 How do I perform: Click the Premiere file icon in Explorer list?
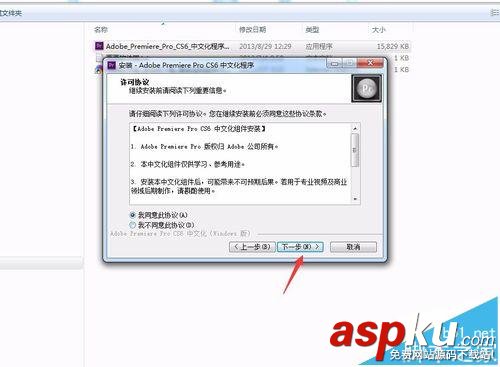[x=99, y=46]
